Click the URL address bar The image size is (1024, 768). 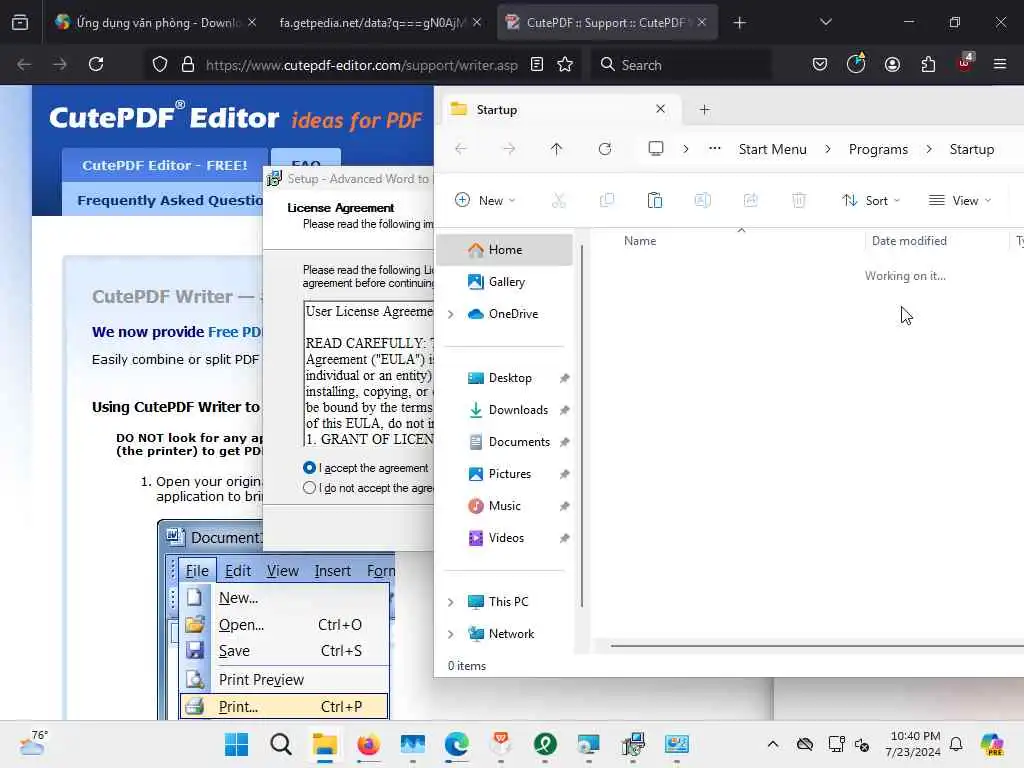coord(361,65)
